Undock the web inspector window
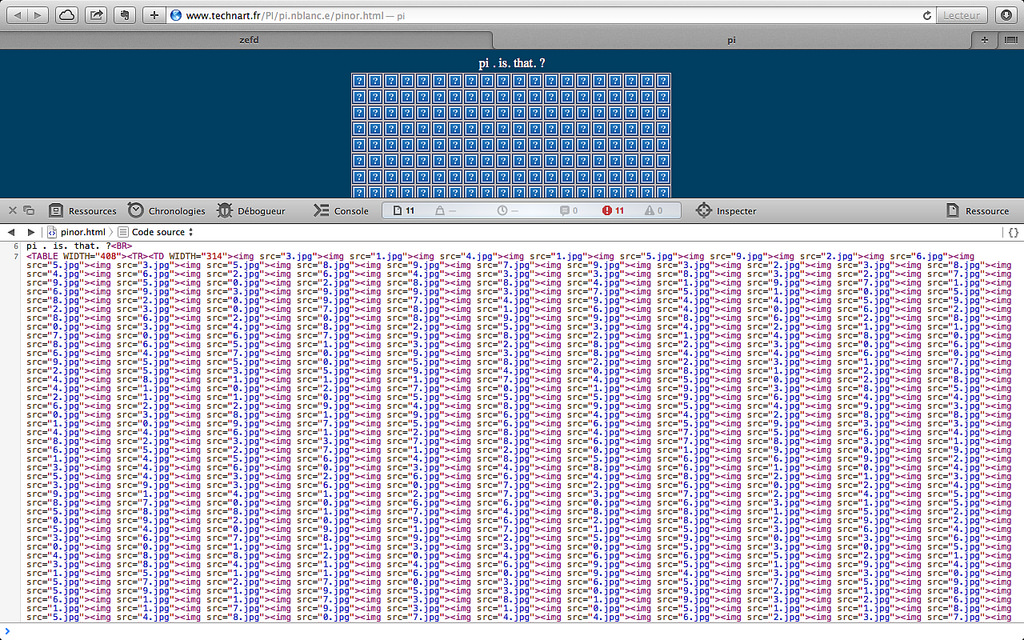This screenshot has width=1024, height=640. coord(29,211)
